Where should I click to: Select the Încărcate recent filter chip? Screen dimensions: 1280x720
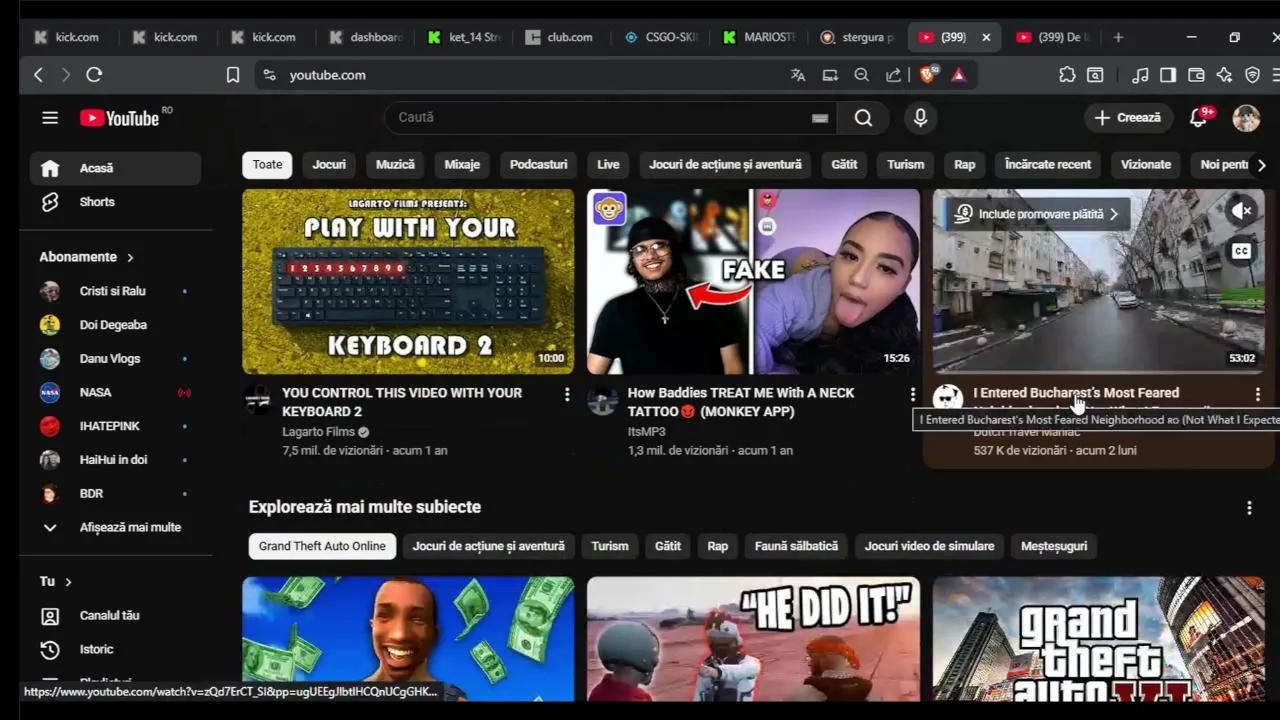pyautogui.click(x=1048, y=165)
